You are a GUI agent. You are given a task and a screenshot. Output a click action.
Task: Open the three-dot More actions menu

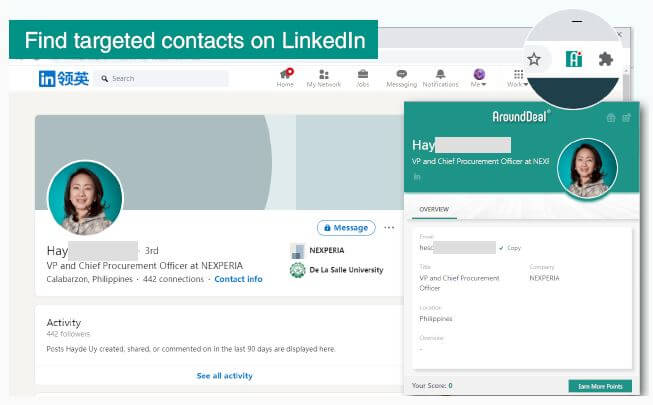coord(389,228)
